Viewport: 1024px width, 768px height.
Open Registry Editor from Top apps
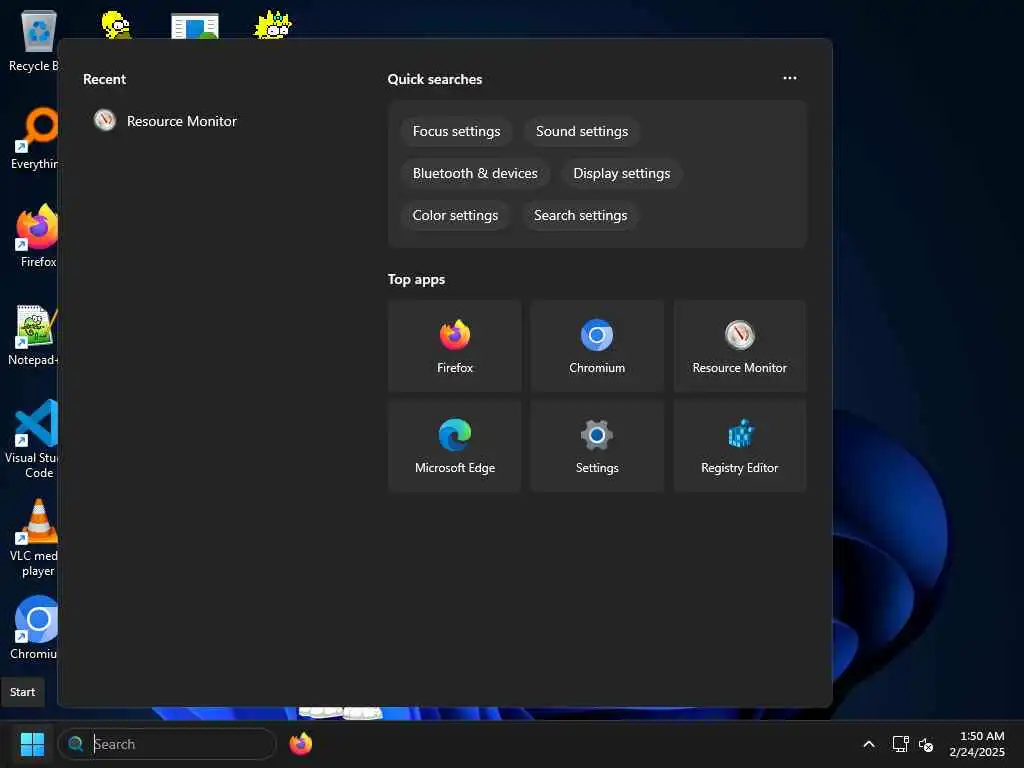point(739,446)
